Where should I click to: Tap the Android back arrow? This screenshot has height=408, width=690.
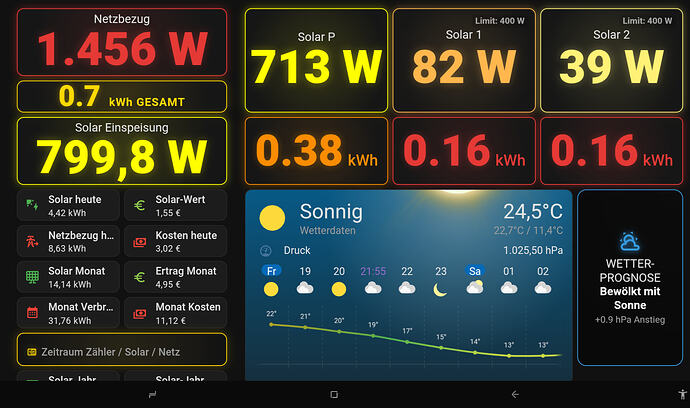(x=515, y=394)
